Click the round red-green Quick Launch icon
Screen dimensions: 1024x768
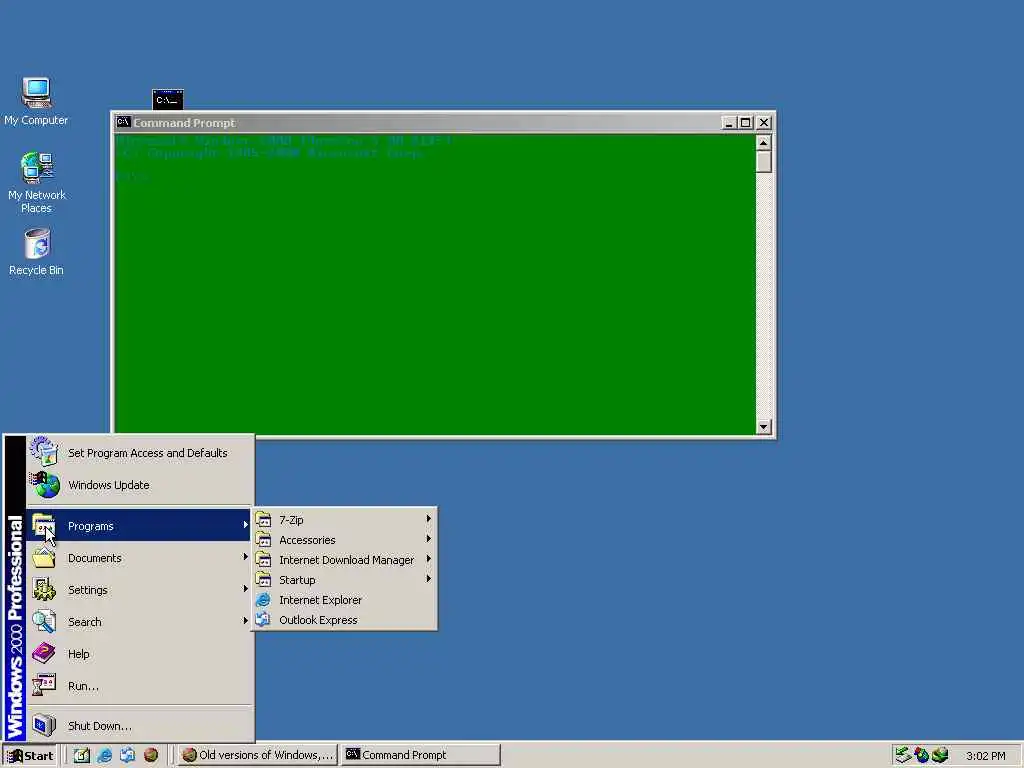tap(151, 756)
